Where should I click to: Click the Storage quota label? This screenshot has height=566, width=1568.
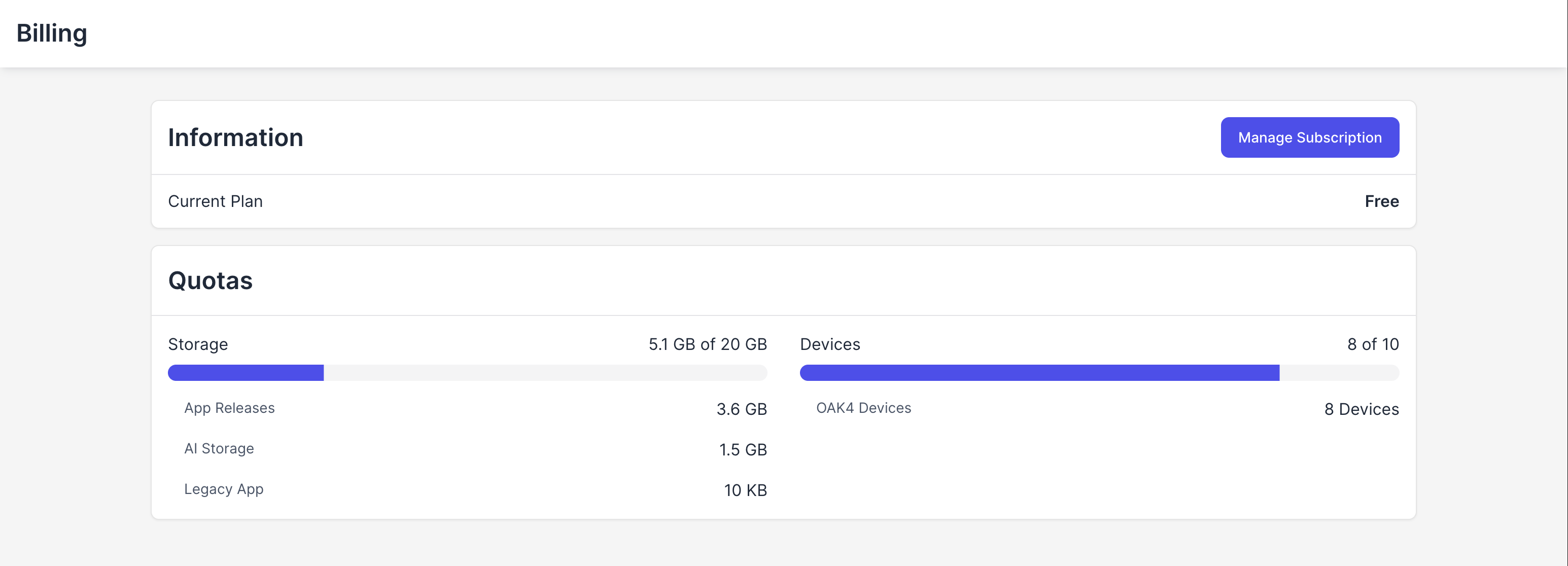pyautogui.click(x=198, y=344)
